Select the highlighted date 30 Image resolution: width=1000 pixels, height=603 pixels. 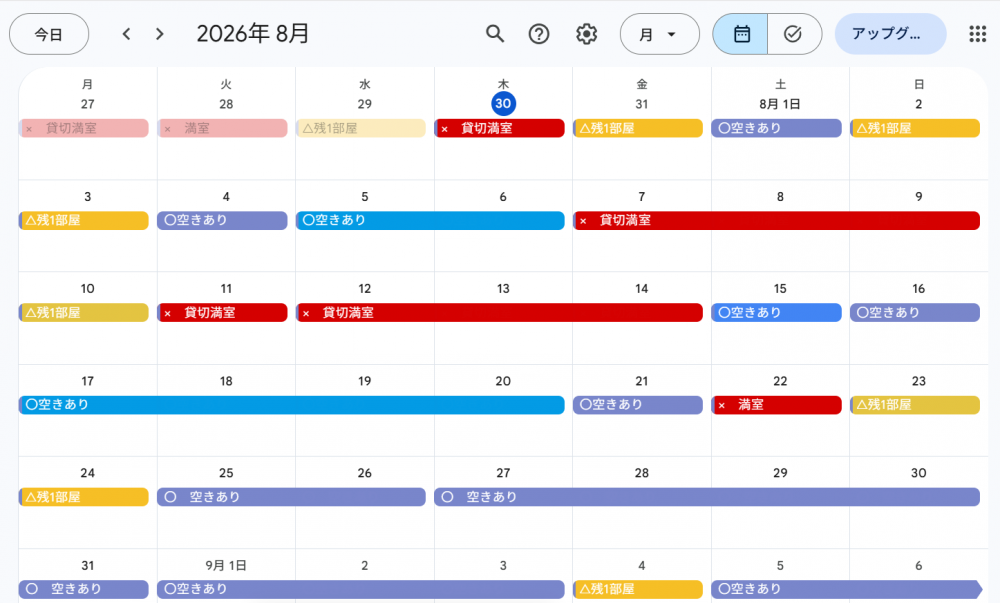(503, 104)
